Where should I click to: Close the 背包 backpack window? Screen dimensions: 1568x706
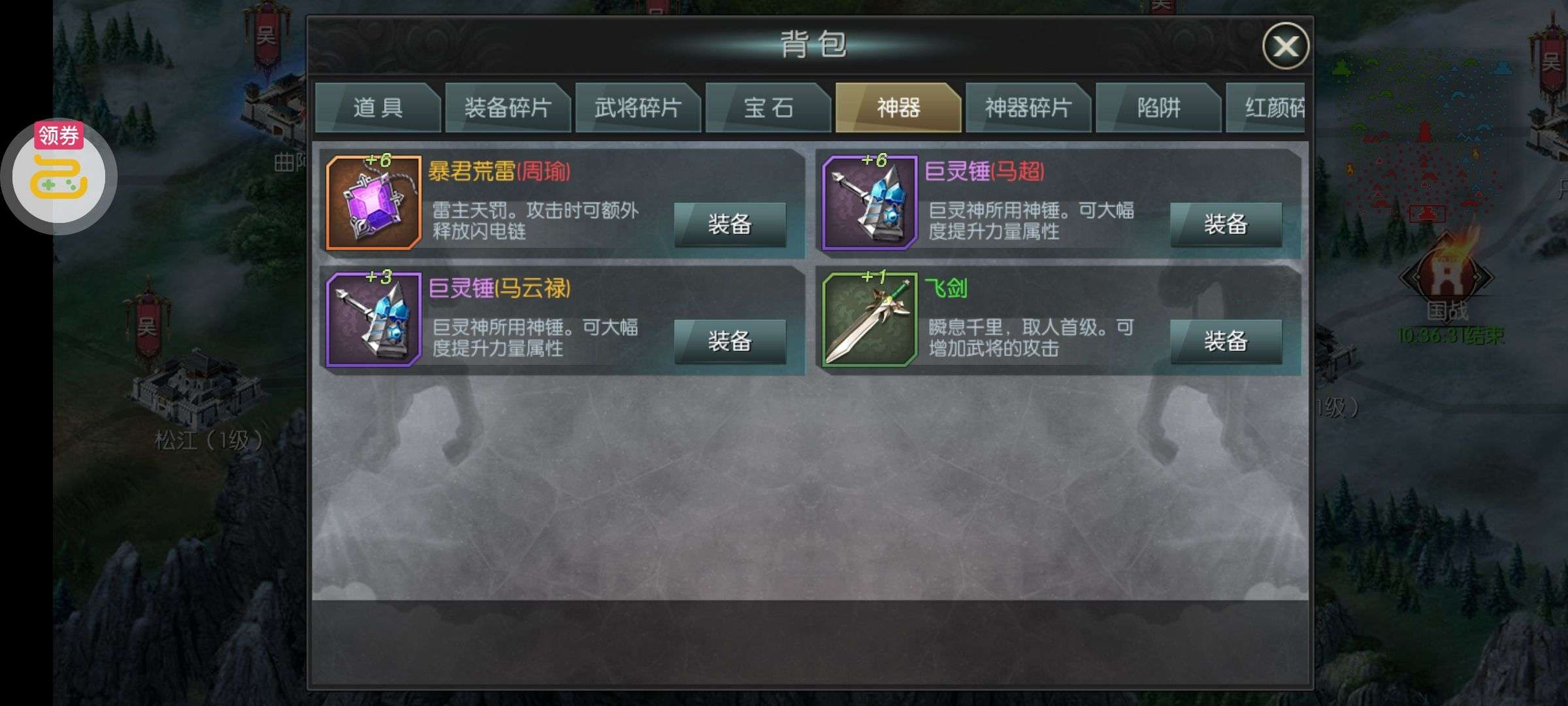tap(1286, 46)
